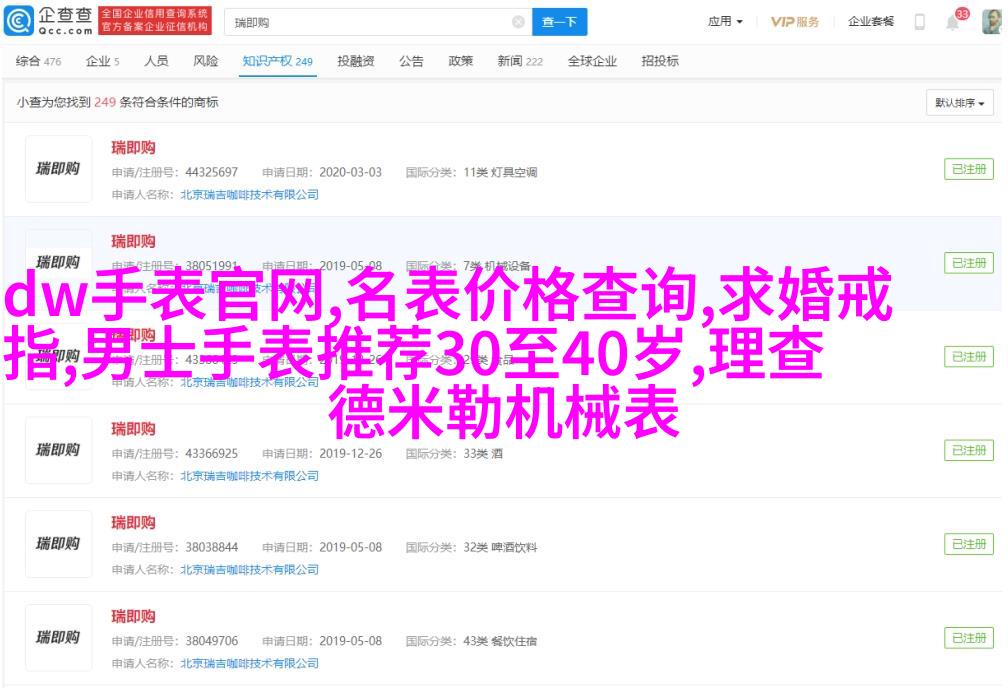The width and height of the screenshot is (1008, 692).
Task: Open applicant link in 32类 啤酒饮料 row
Action: point(249,570)
